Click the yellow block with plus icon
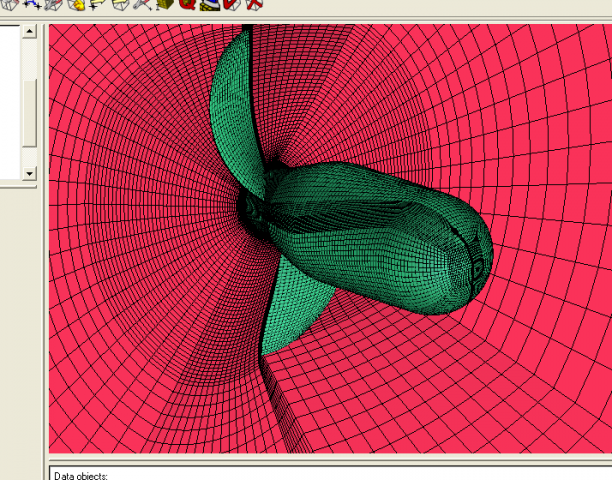Screen dimensions: 612x480 click(98, 4)
